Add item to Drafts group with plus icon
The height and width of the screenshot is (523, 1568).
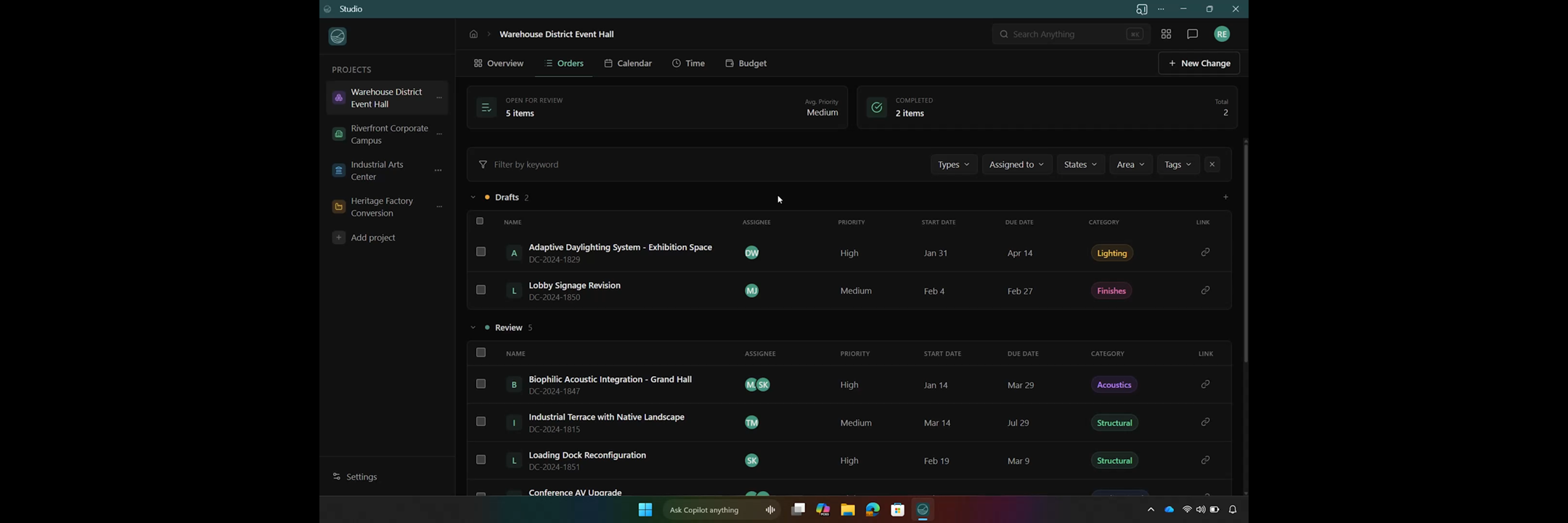click(1225, 197)
